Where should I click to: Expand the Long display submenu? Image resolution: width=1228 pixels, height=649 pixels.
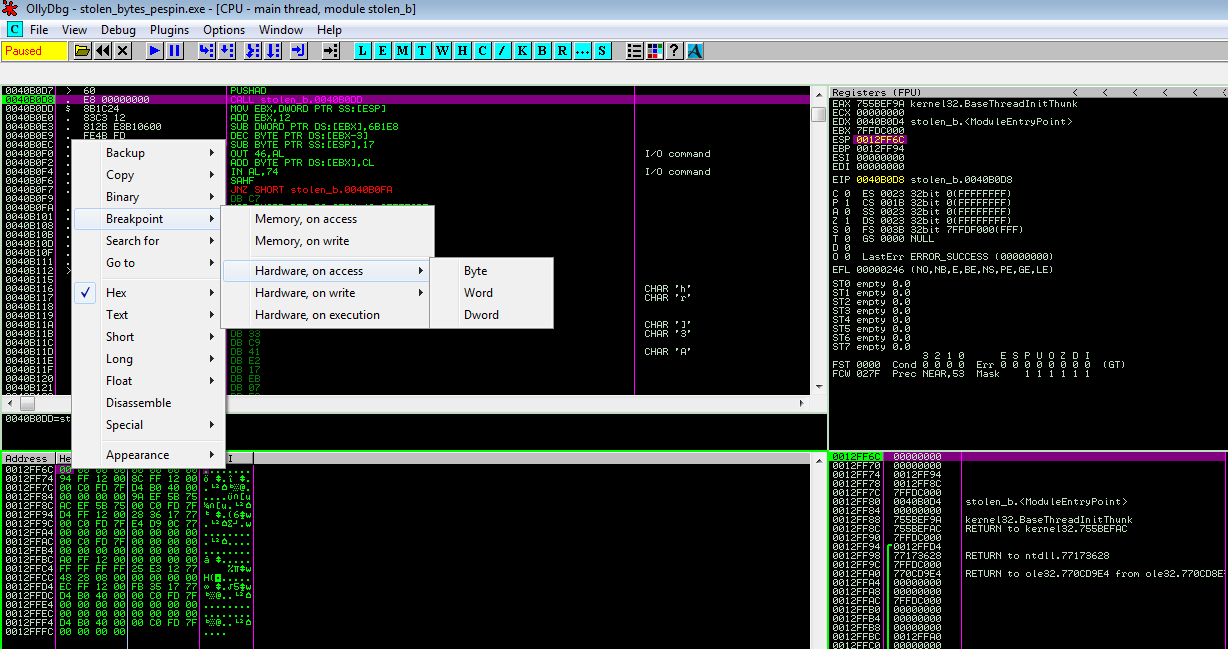148,359
